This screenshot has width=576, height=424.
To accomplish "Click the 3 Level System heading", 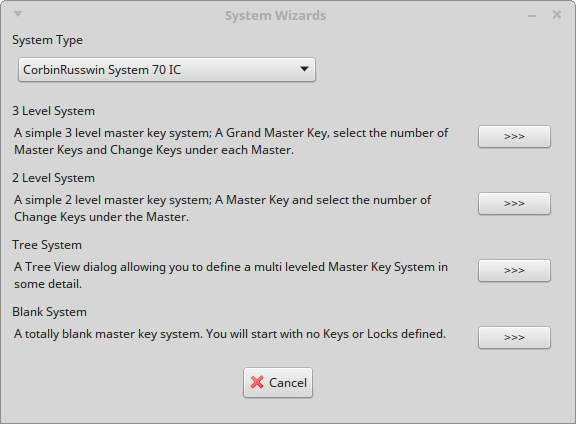I will coord(54,111).
